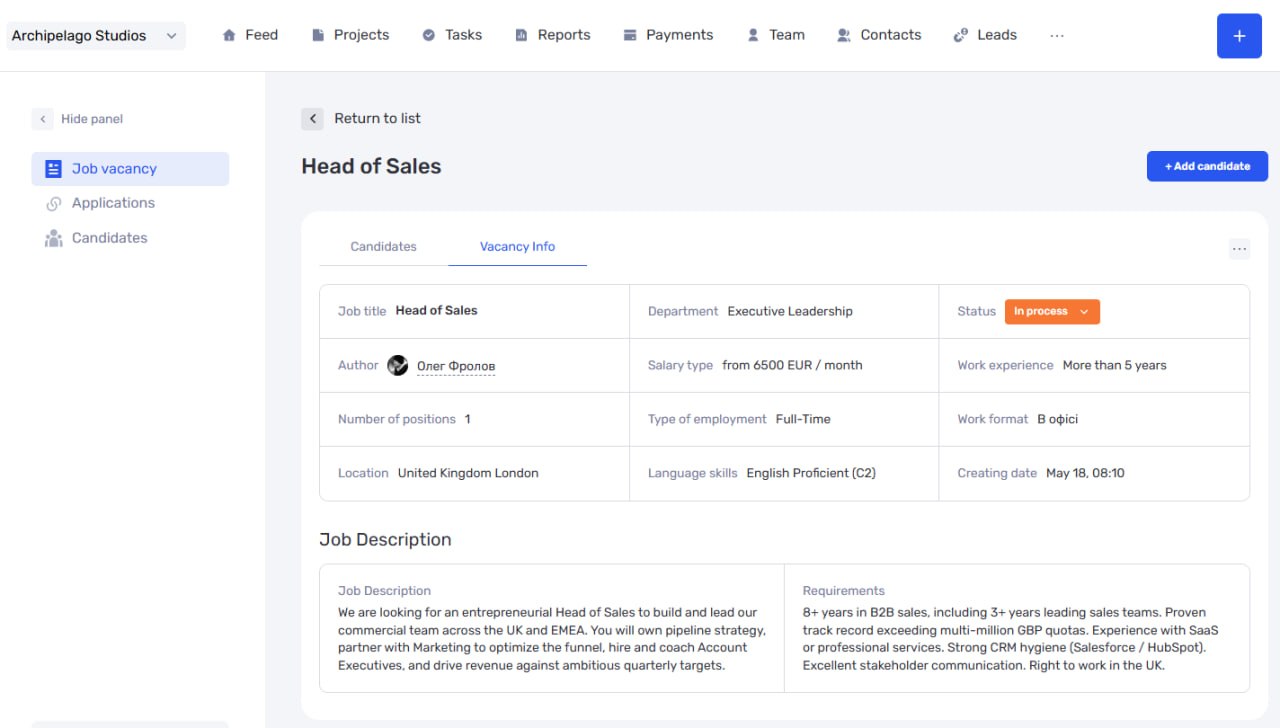
Task: Expand more navigation items via ellipsis
Action: coord(1057,35)
